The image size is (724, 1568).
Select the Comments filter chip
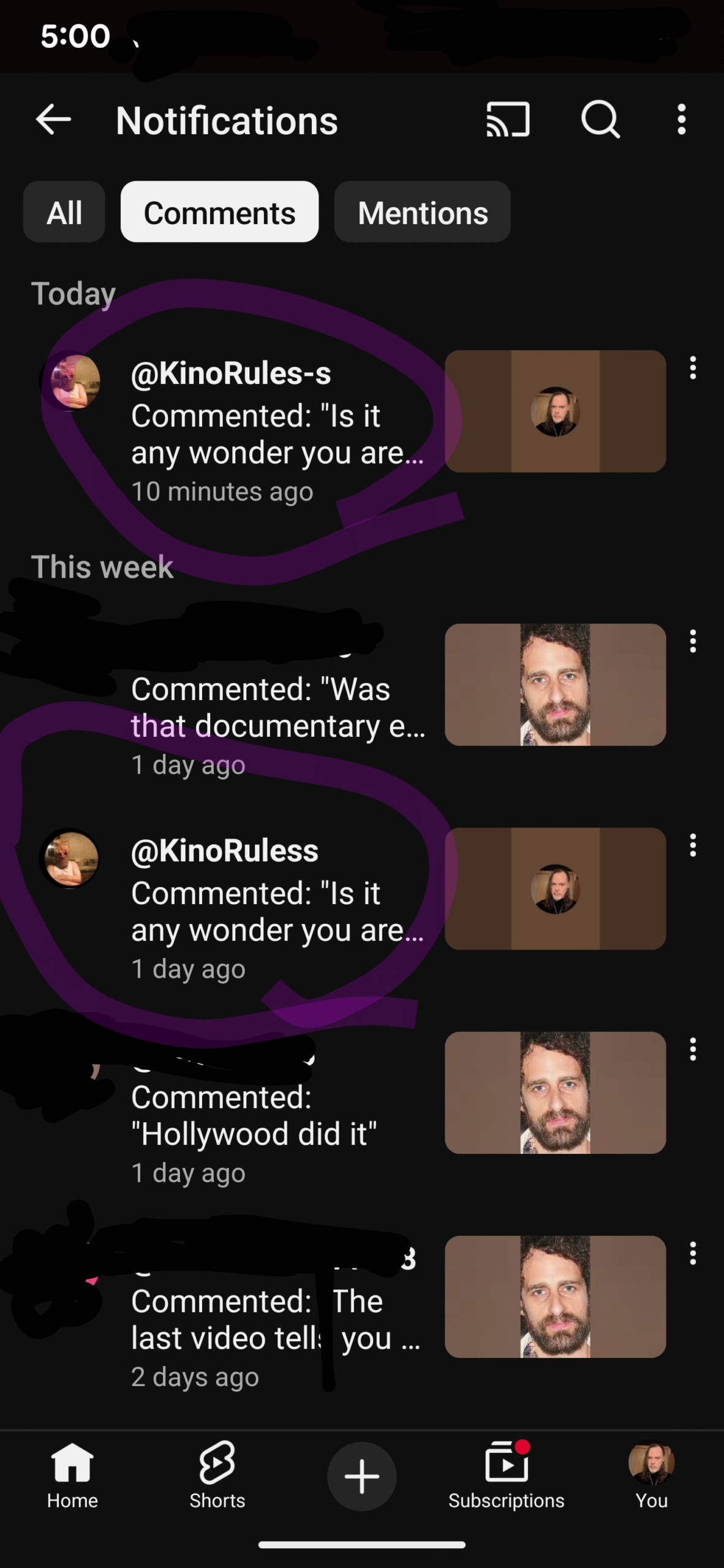(219, 212)
